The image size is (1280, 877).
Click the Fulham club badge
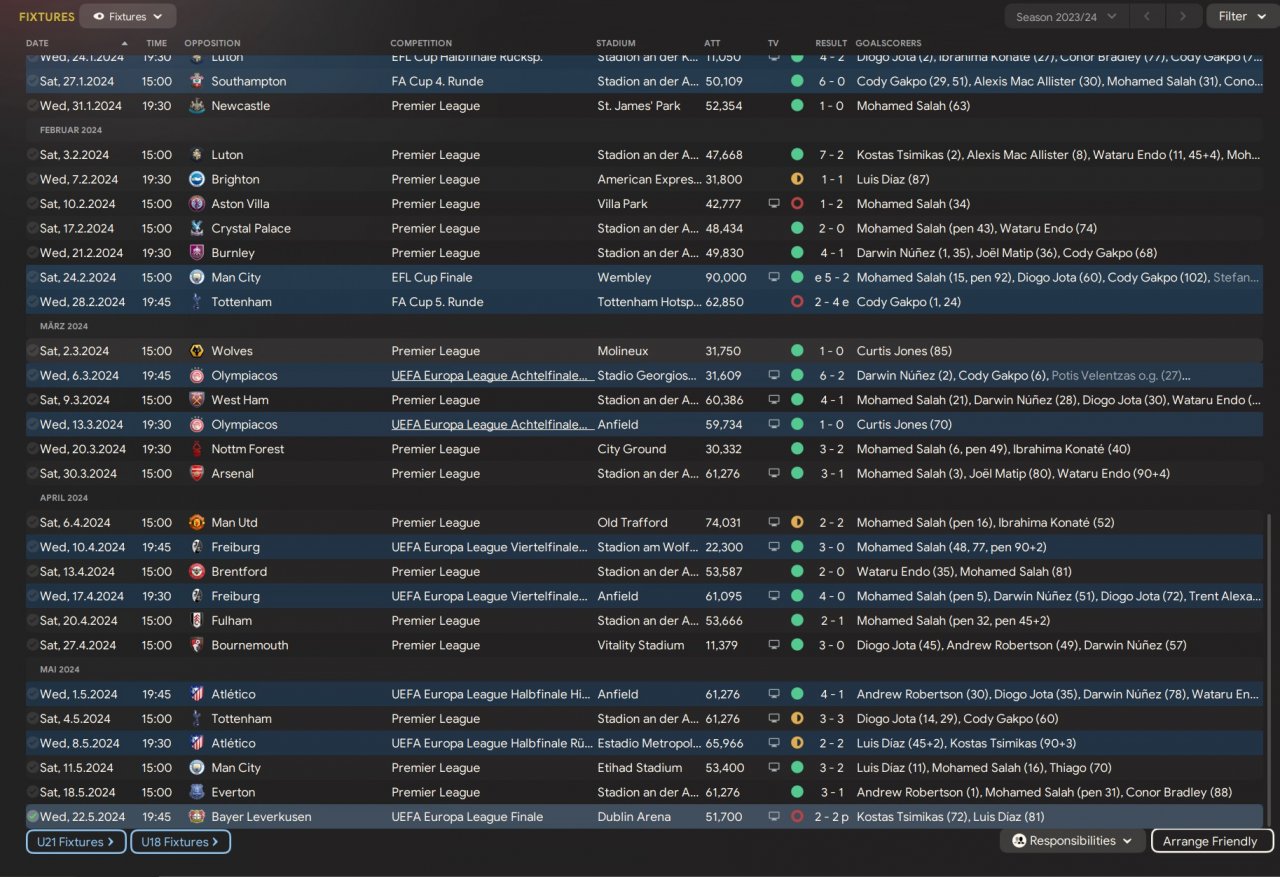point(197,621)
